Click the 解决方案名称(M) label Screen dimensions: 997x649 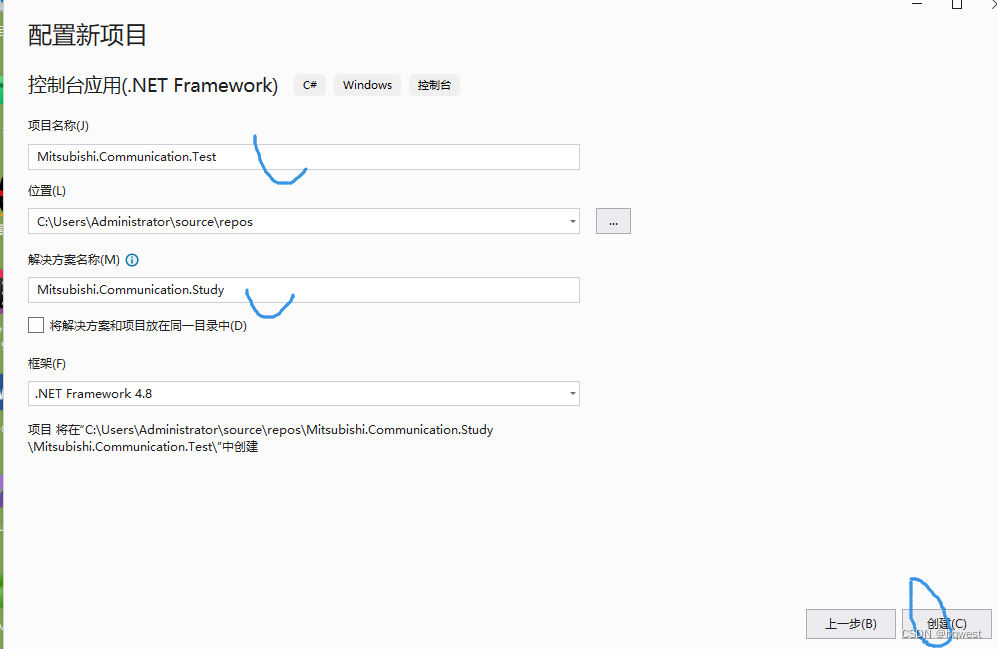click(x=74, y=260)
